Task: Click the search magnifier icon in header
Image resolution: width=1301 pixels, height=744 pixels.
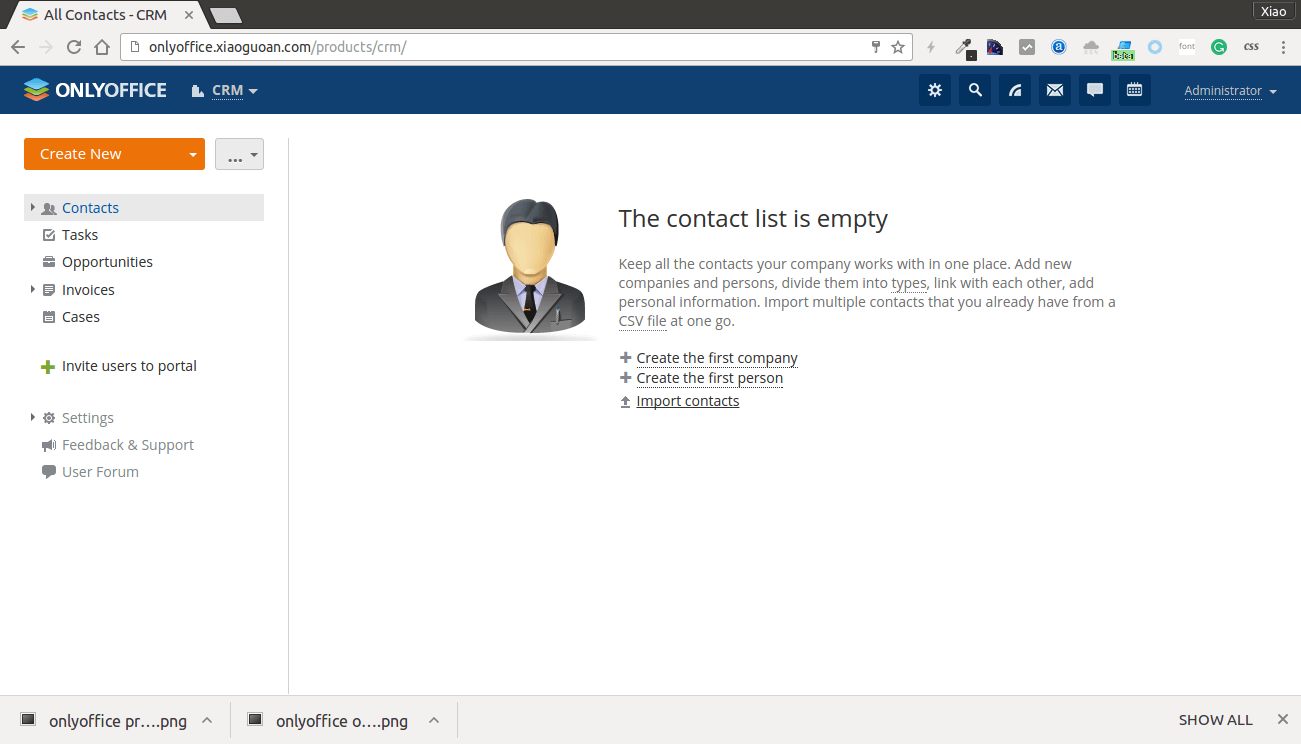Action: tap(975, 90)
